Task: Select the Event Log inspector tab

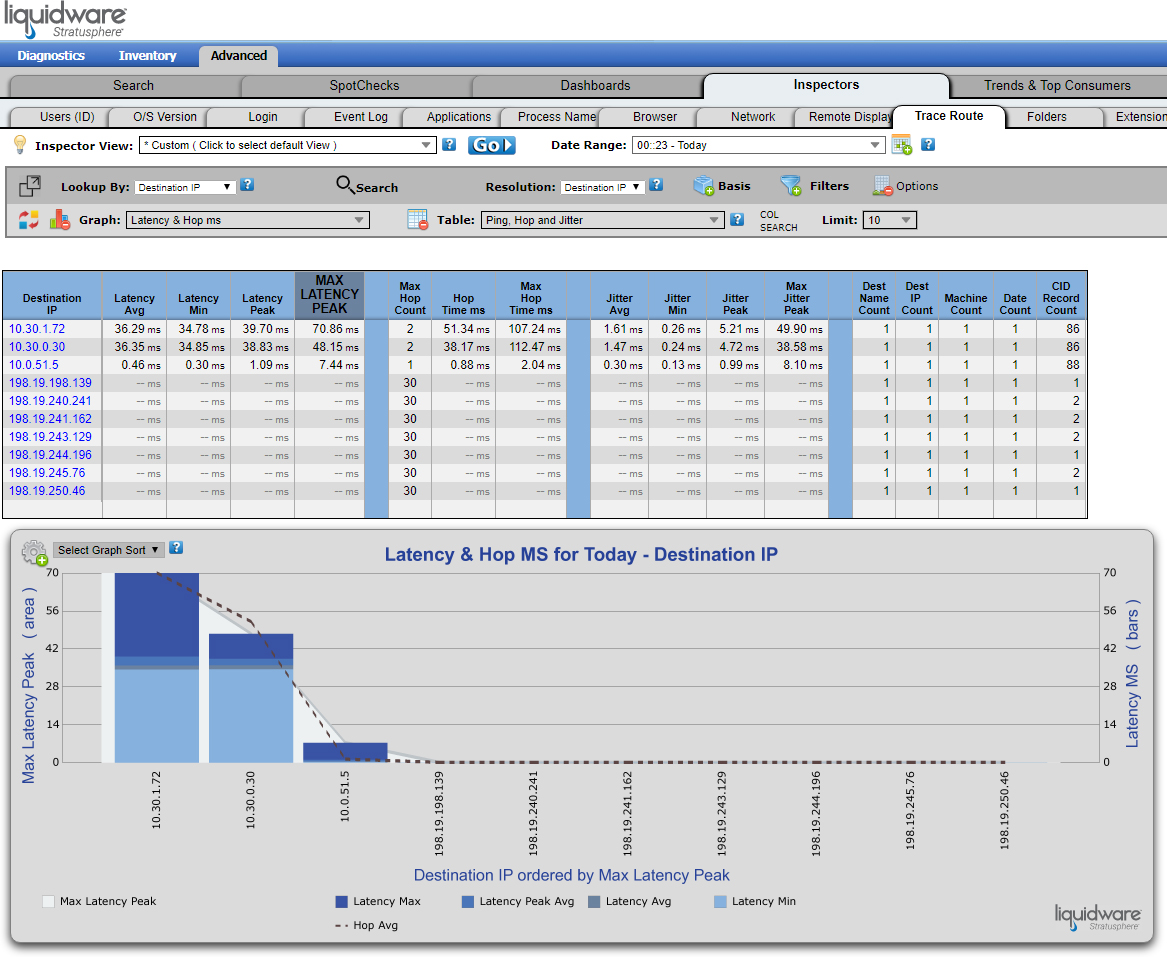Action: 360,117
